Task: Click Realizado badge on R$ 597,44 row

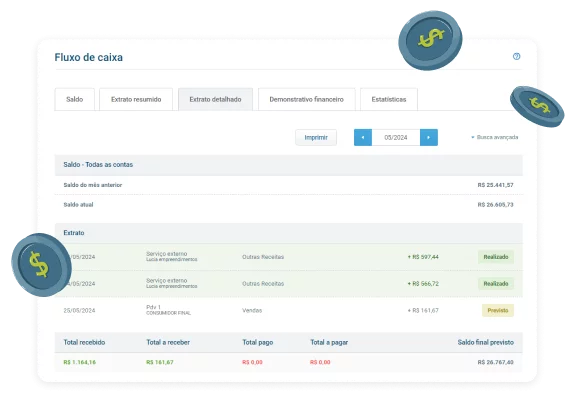Action: 496,257
